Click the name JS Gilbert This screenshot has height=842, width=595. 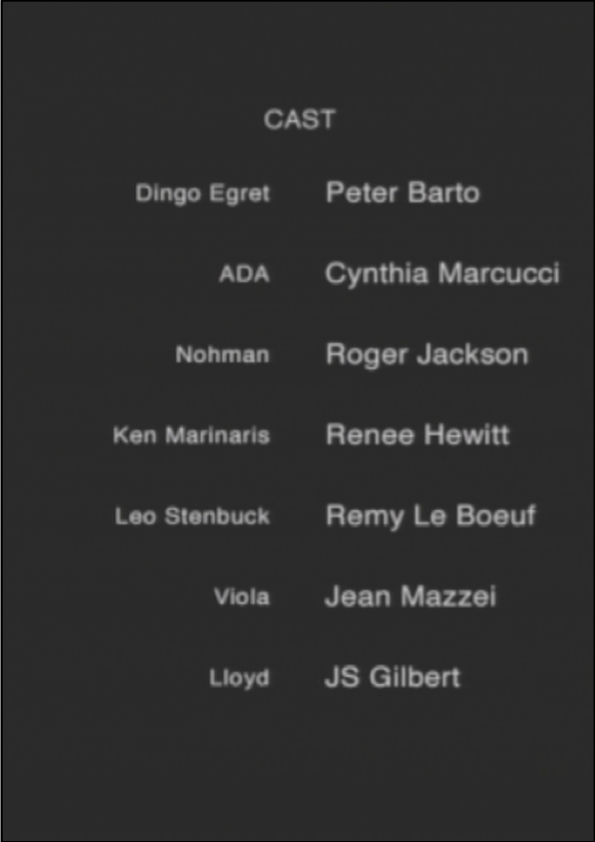393,677
